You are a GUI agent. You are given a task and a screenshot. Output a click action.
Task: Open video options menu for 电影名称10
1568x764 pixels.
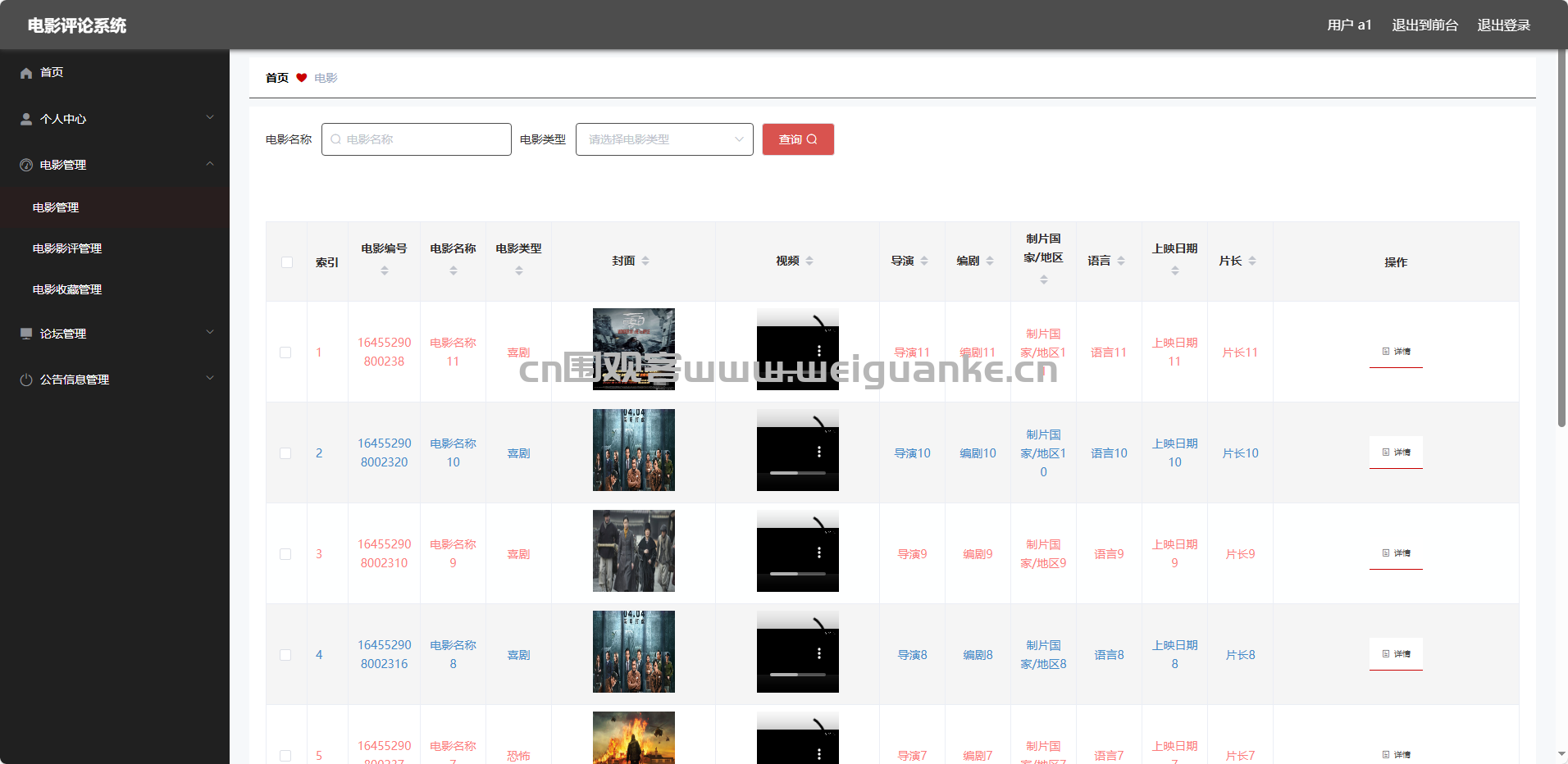pos(819,452)
